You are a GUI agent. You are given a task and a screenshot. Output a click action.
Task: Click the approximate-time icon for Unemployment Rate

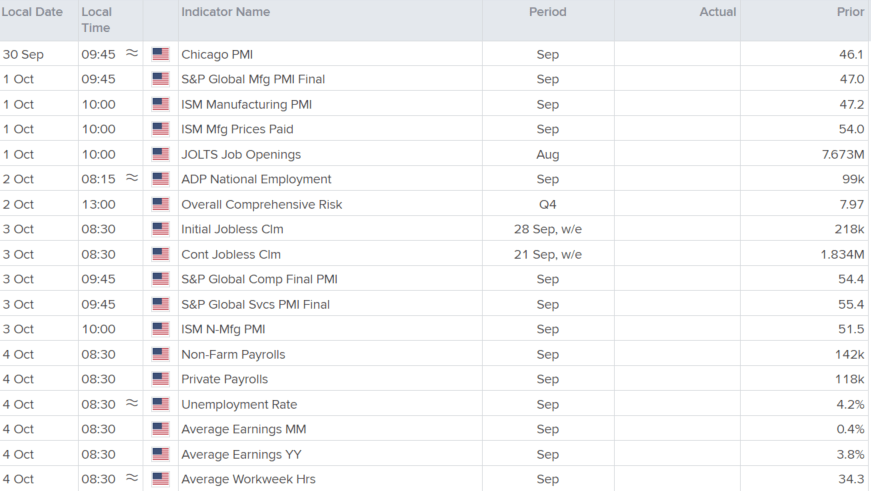pos(132,403)
